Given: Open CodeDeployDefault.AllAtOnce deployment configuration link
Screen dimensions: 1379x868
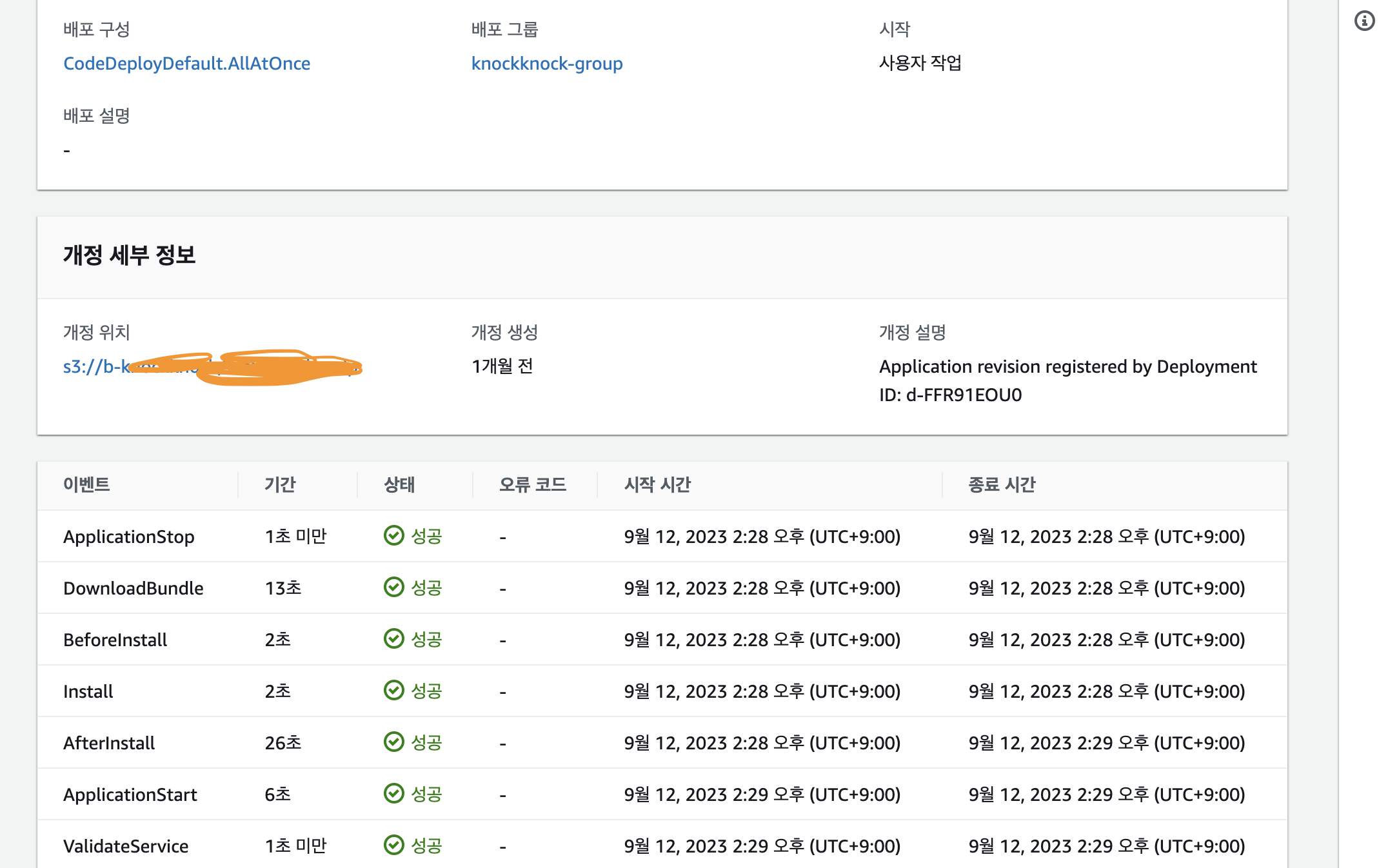Looking at the screenshot, I should point(186,63).
